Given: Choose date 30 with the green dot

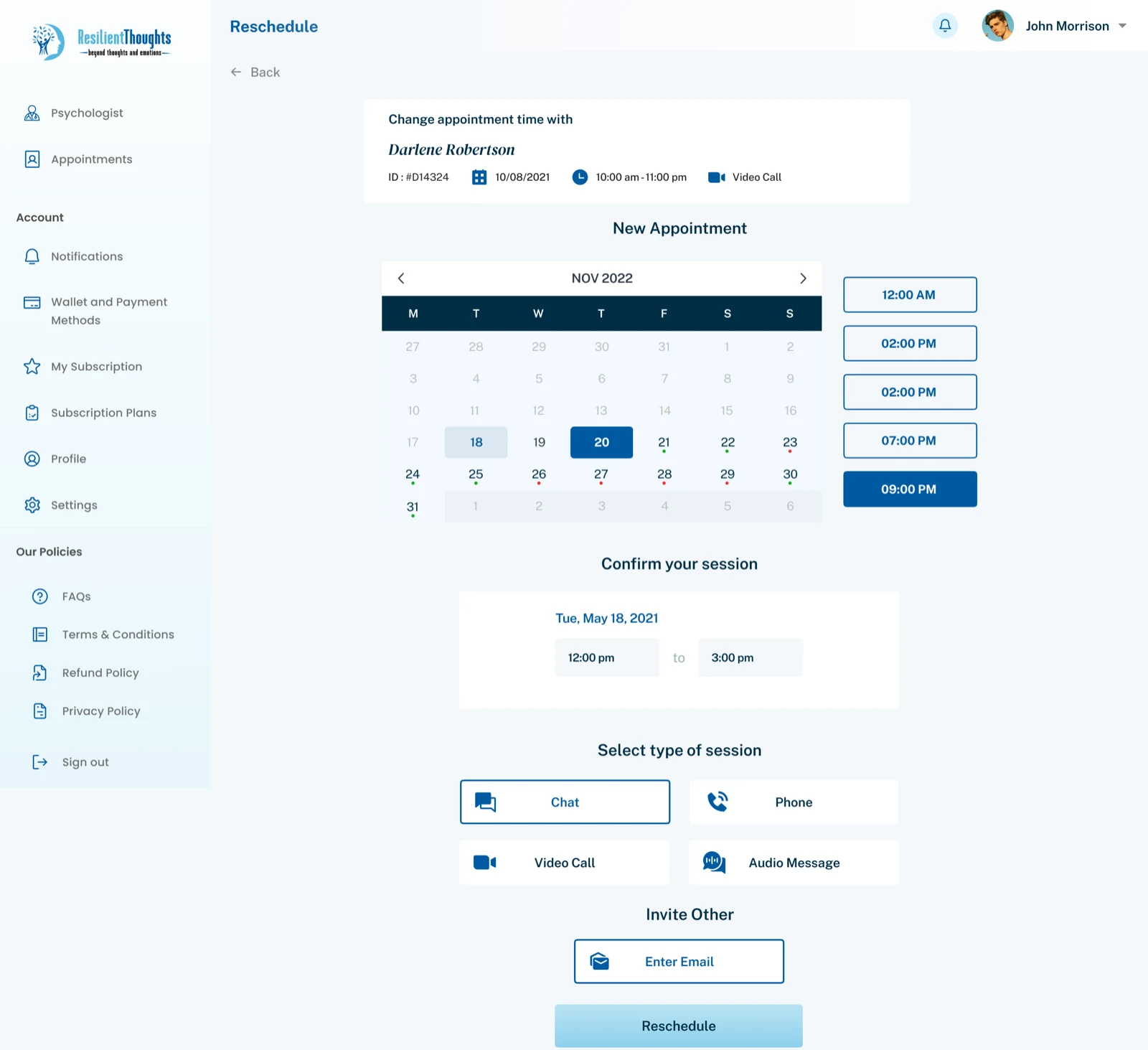Looking at the screenshot, I should point(790,474).
